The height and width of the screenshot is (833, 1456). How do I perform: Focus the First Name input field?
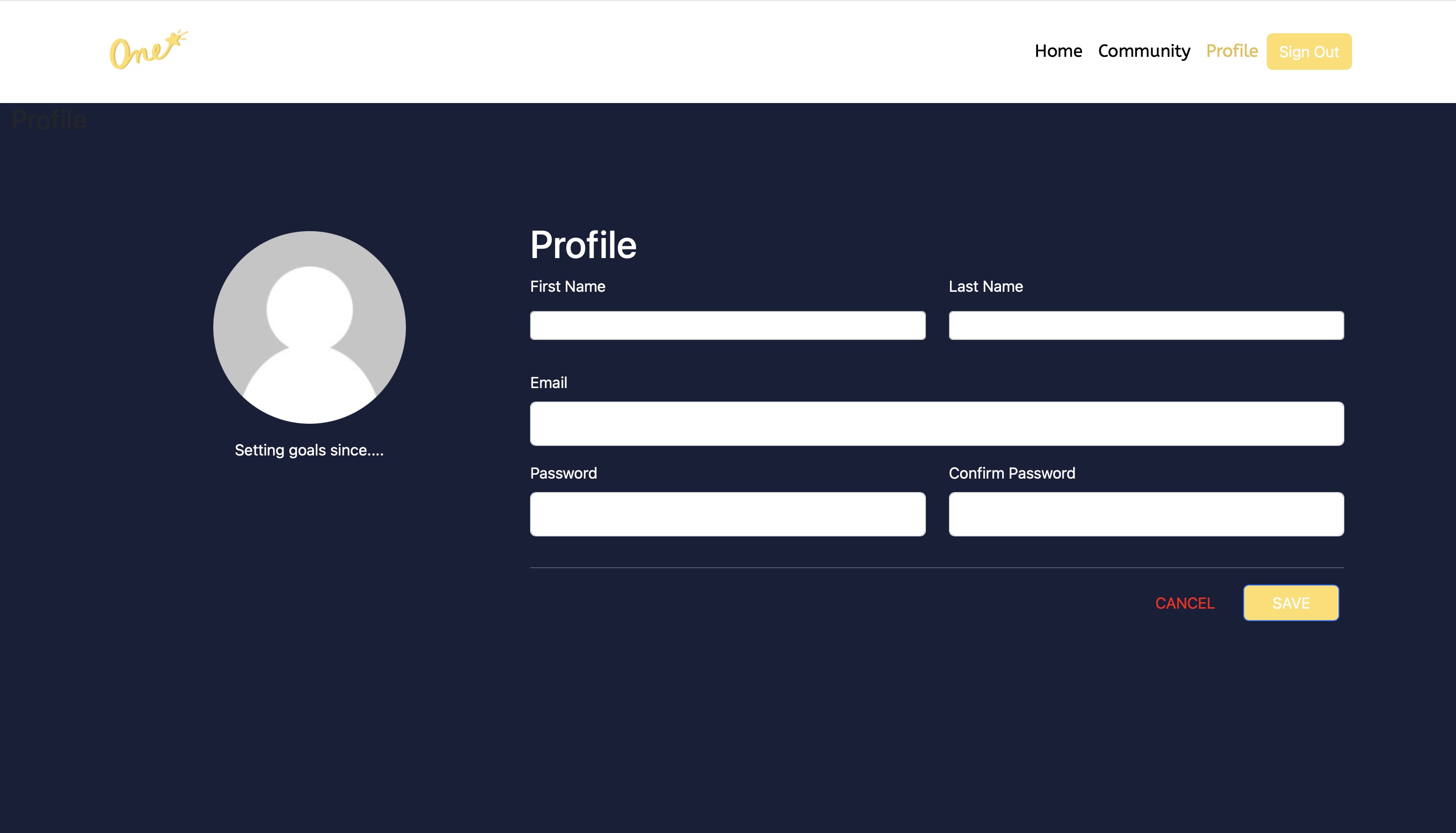coord(727,325)
